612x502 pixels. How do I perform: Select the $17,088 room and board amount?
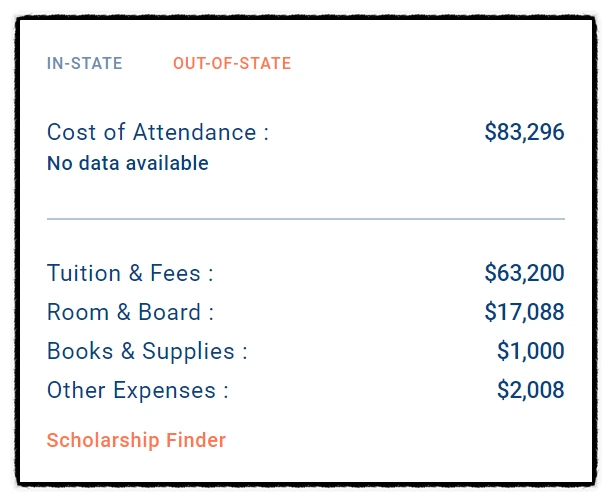pyautogui.click(x=524, y=312)
